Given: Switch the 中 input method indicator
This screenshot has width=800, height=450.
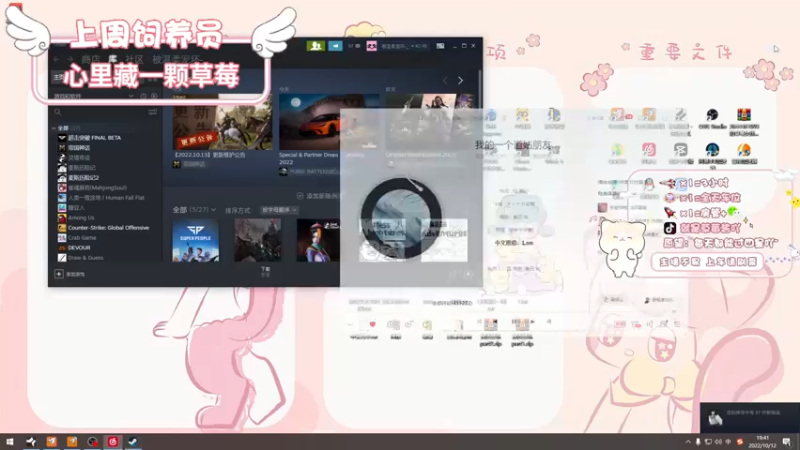Looking at the screenshot, I should 729,442.
